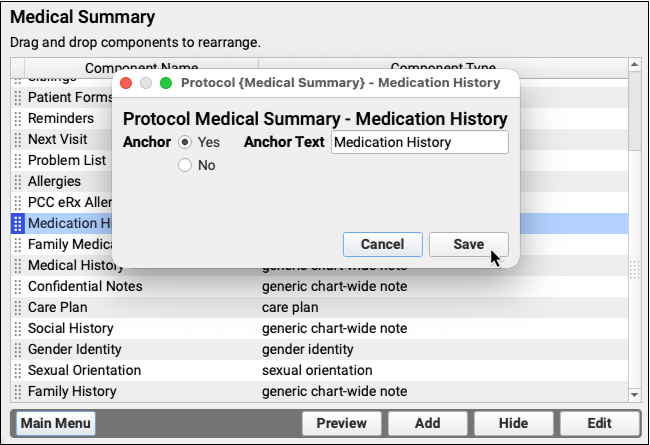Click drag handle next to Next Visit

click(18, 140)
